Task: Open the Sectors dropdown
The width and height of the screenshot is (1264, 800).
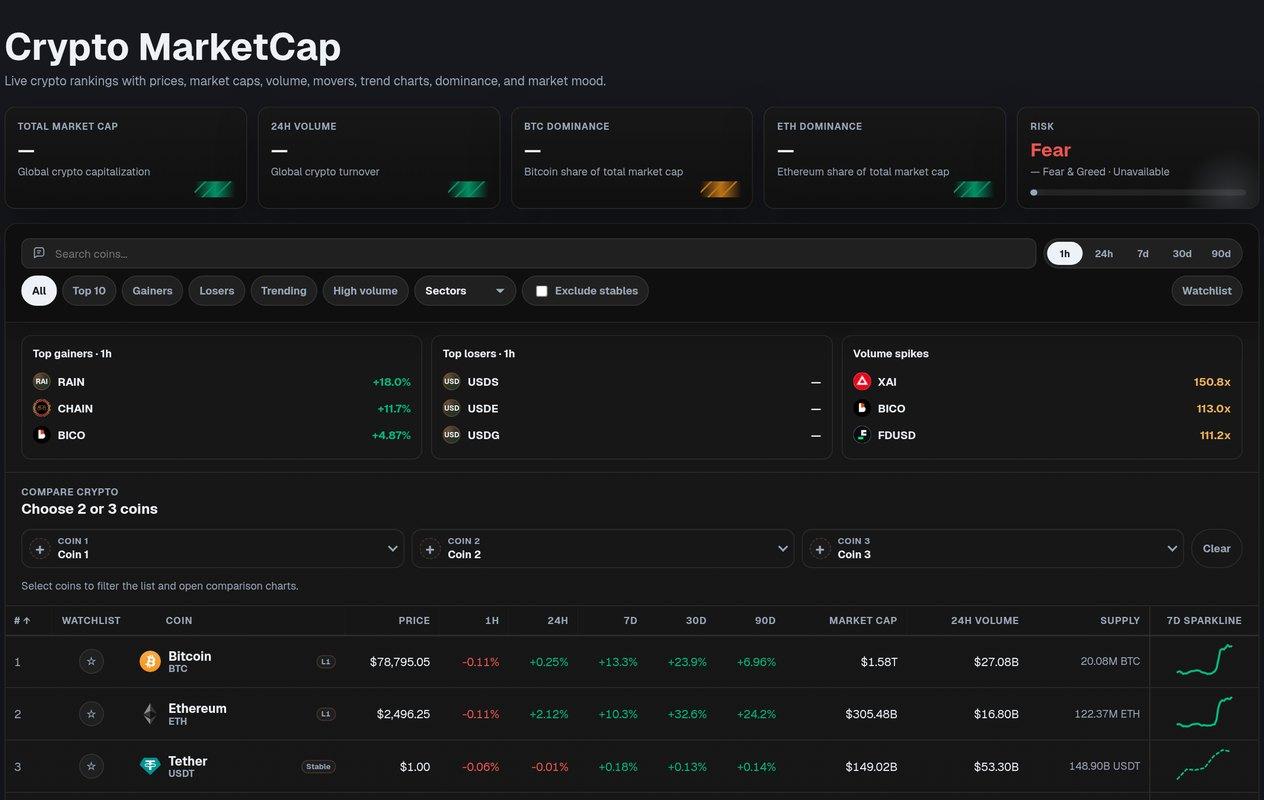Action: pyautogui.click(x=465, y=291)
